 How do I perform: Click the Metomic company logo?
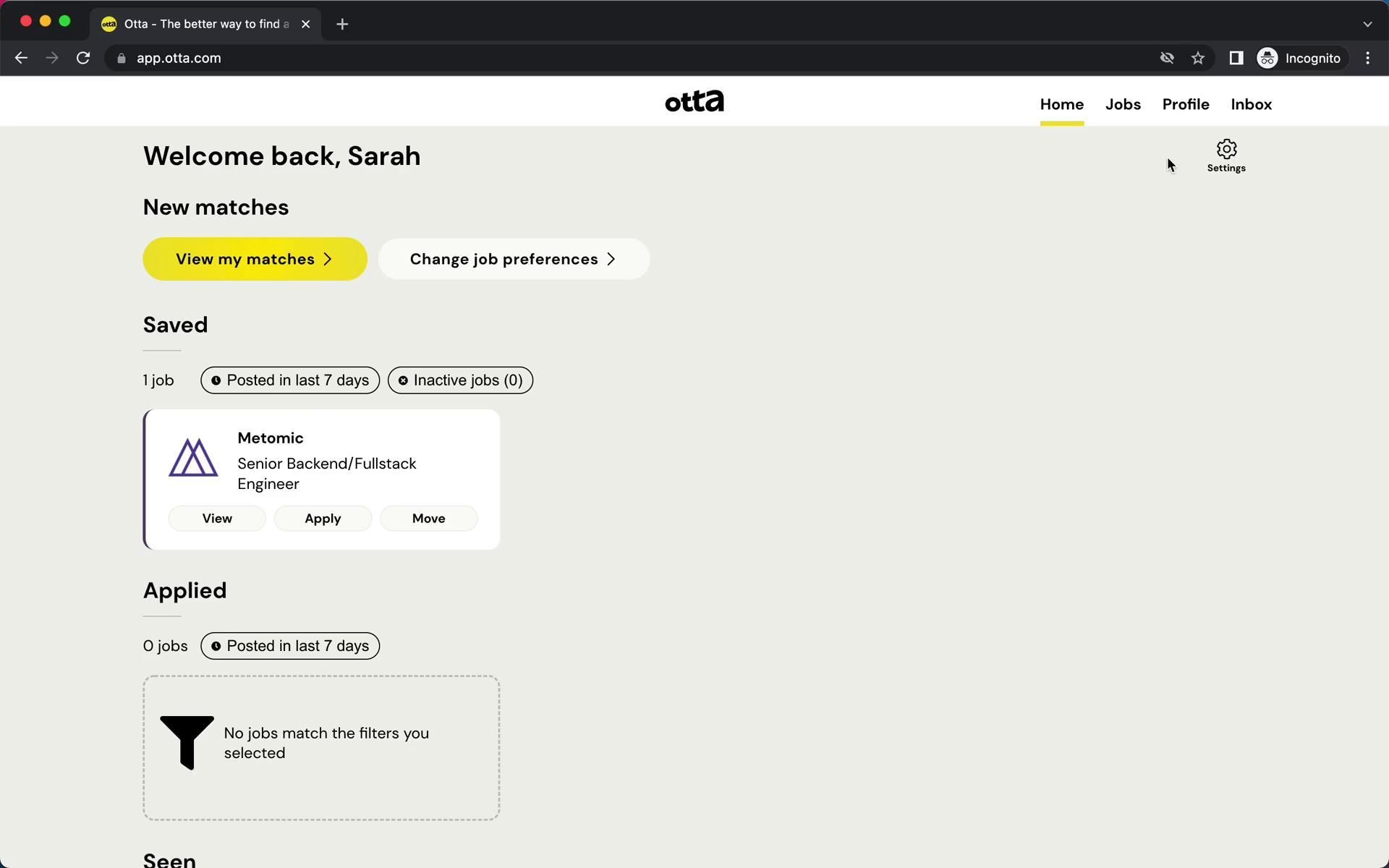193,458
